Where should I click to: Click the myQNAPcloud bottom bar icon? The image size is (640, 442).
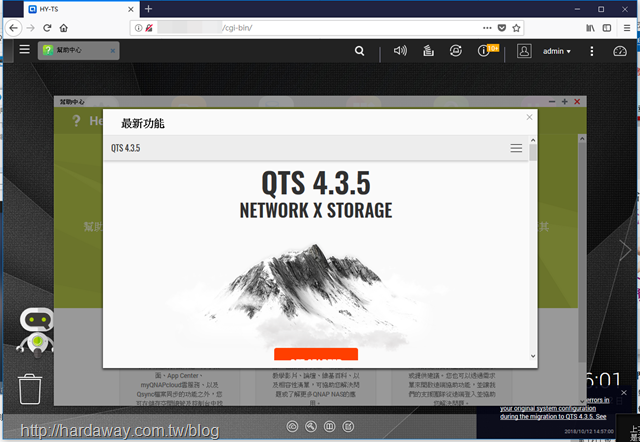292,426
